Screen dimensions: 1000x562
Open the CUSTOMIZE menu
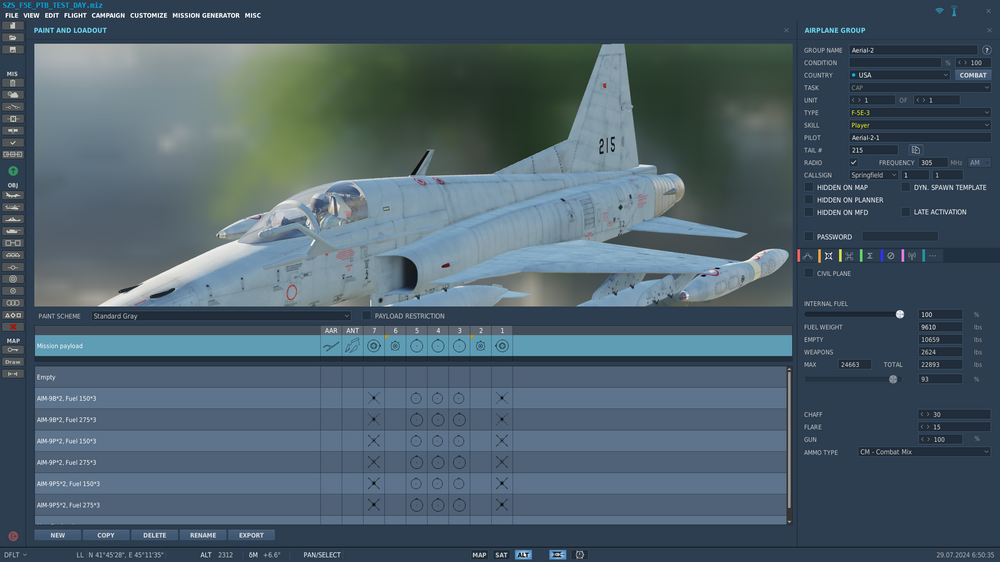tap(149, 15)
